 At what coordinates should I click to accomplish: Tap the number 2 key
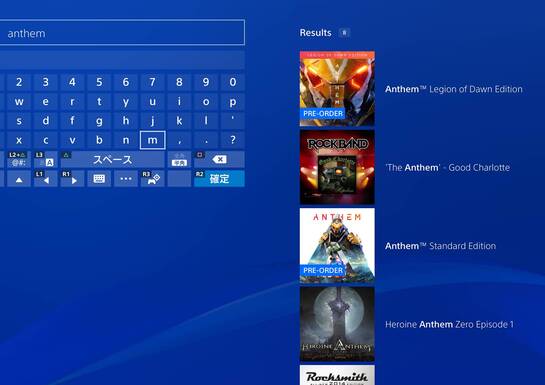click(19, 82)
